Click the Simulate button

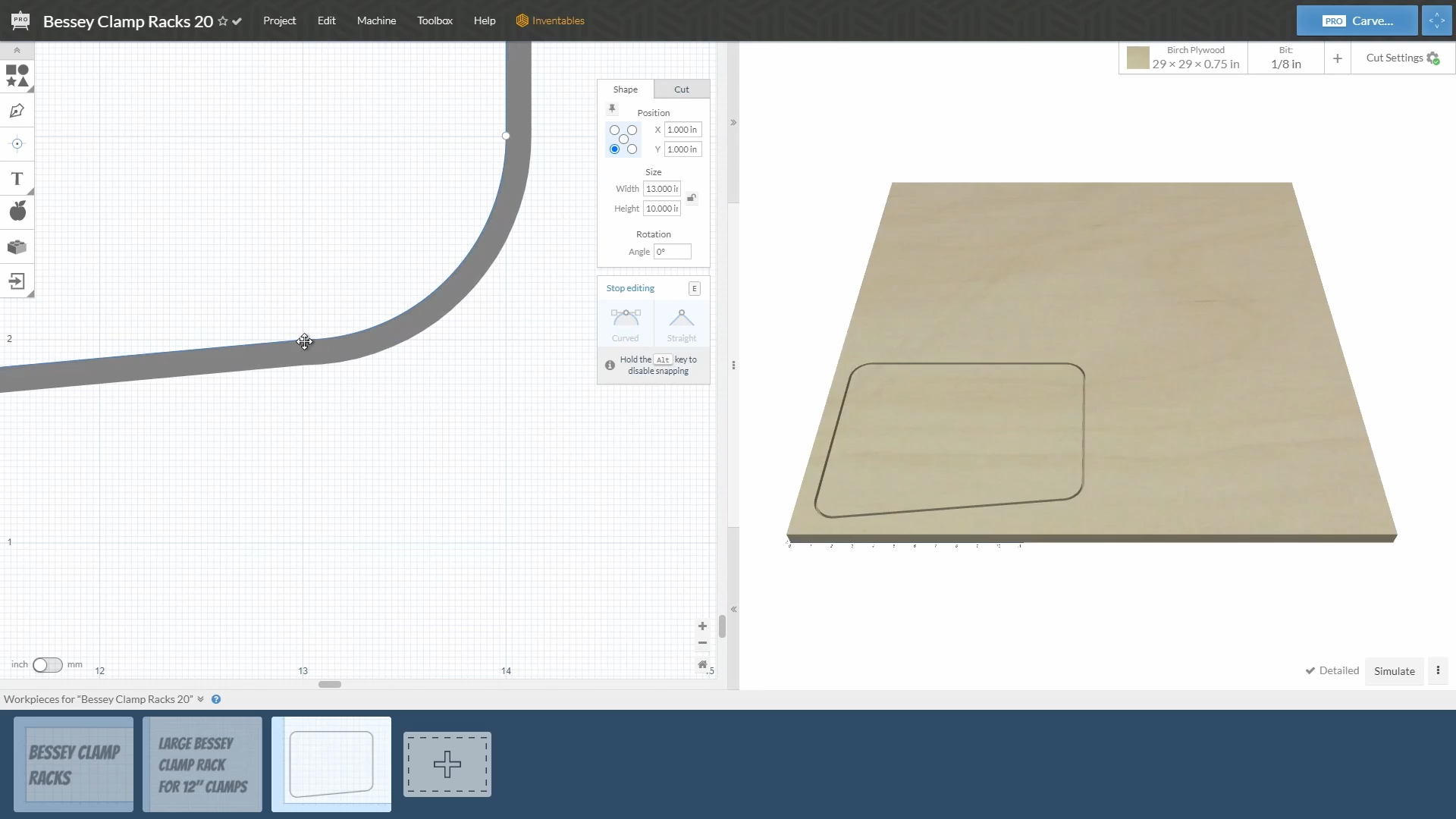[1394, 671]
